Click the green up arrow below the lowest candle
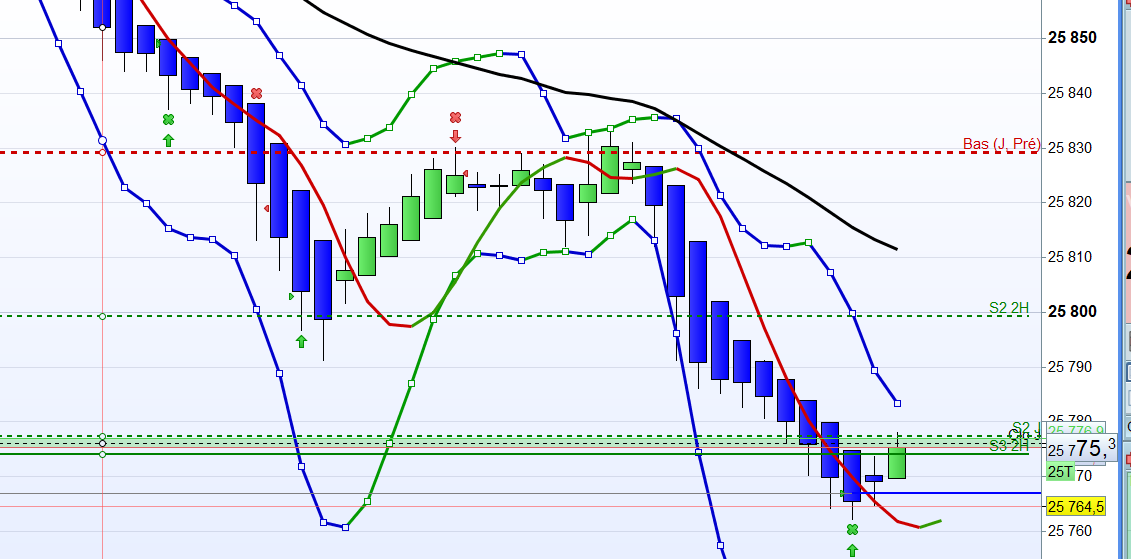 click(x=853, y=551)
